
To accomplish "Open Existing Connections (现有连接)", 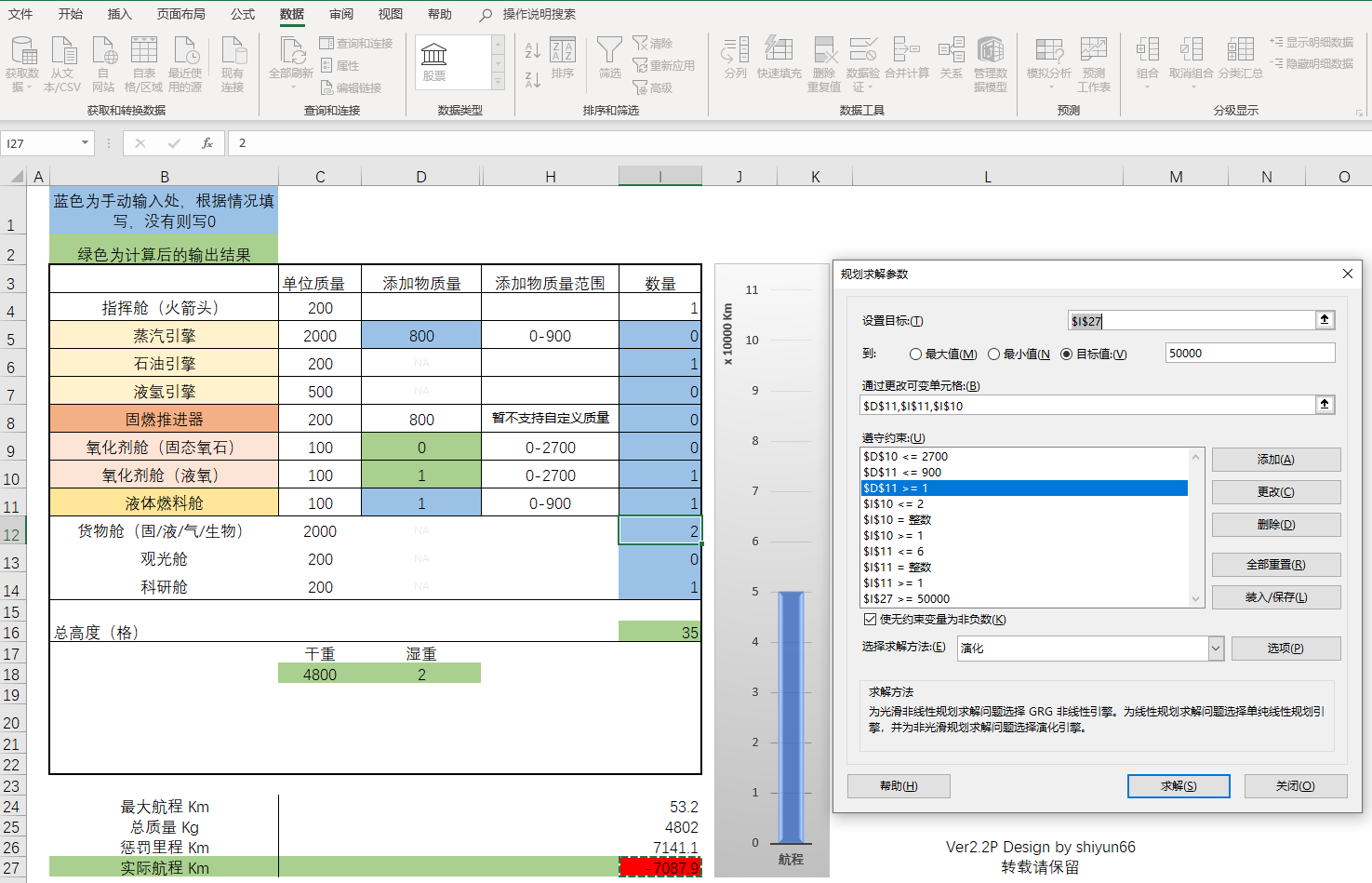I will pyautogui.click(x=233, y=64).
